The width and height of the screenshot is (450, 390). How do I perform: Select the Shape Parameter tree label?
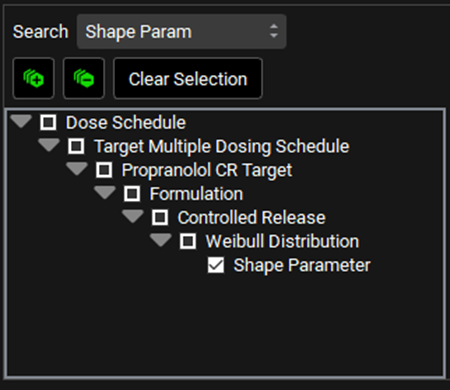pos(302,265)
